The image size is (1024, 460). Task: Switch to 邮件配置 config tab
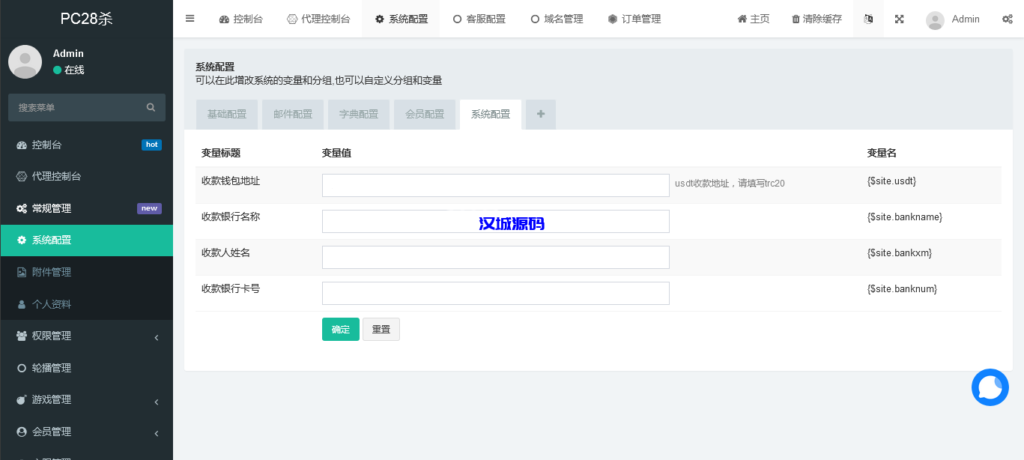293,114
